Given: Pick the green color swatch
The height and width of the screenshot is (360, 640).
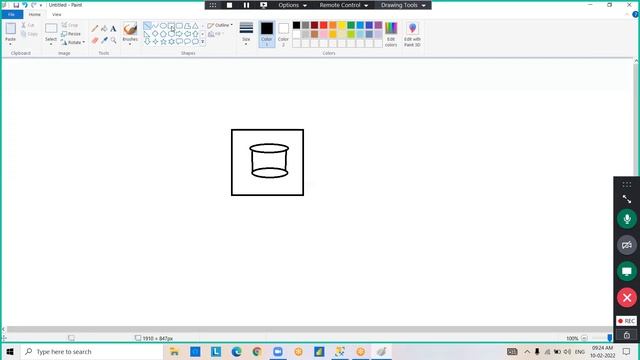Looking at the screenshot, I should [351, 25].
